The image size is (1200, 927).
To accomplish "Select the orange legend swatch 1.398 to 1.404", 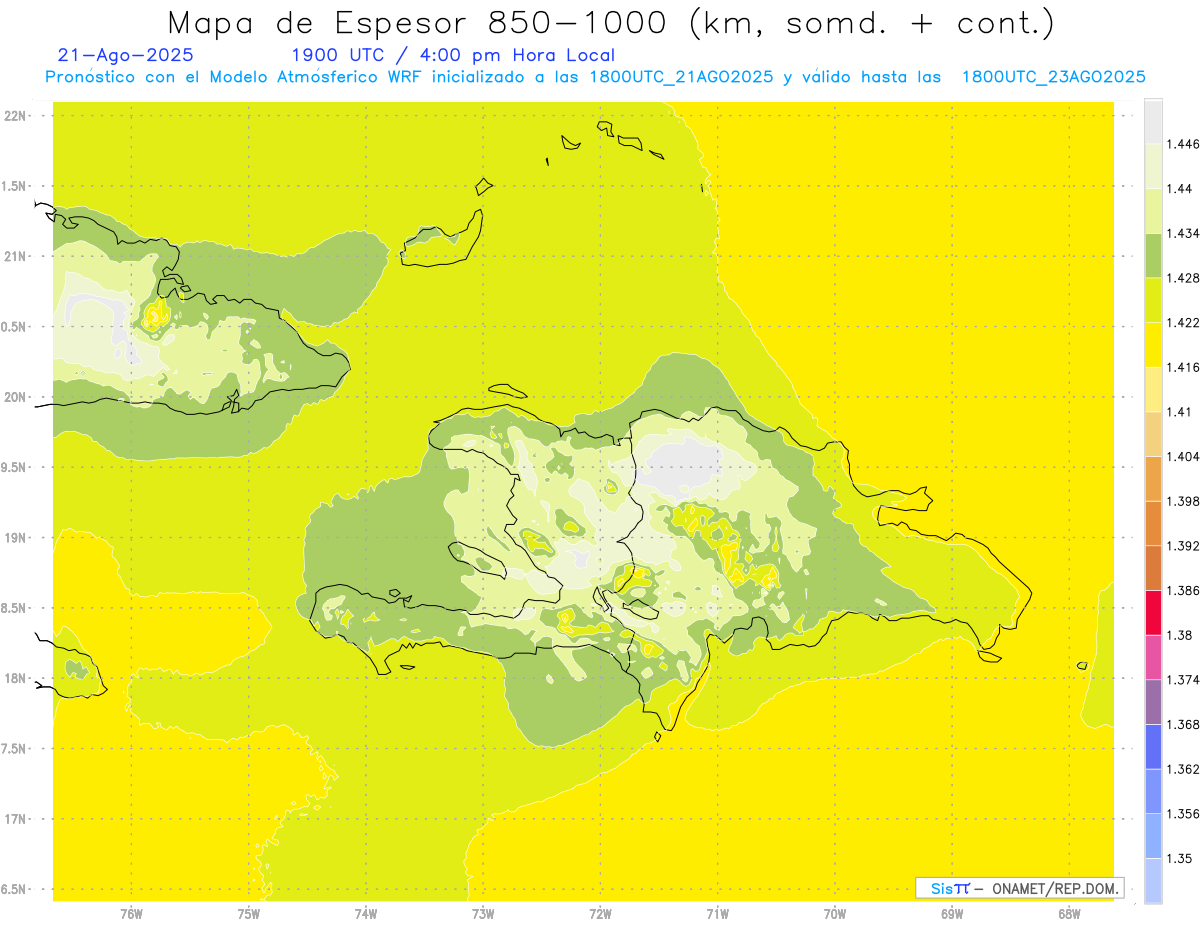I will [x=1153, y=478].
